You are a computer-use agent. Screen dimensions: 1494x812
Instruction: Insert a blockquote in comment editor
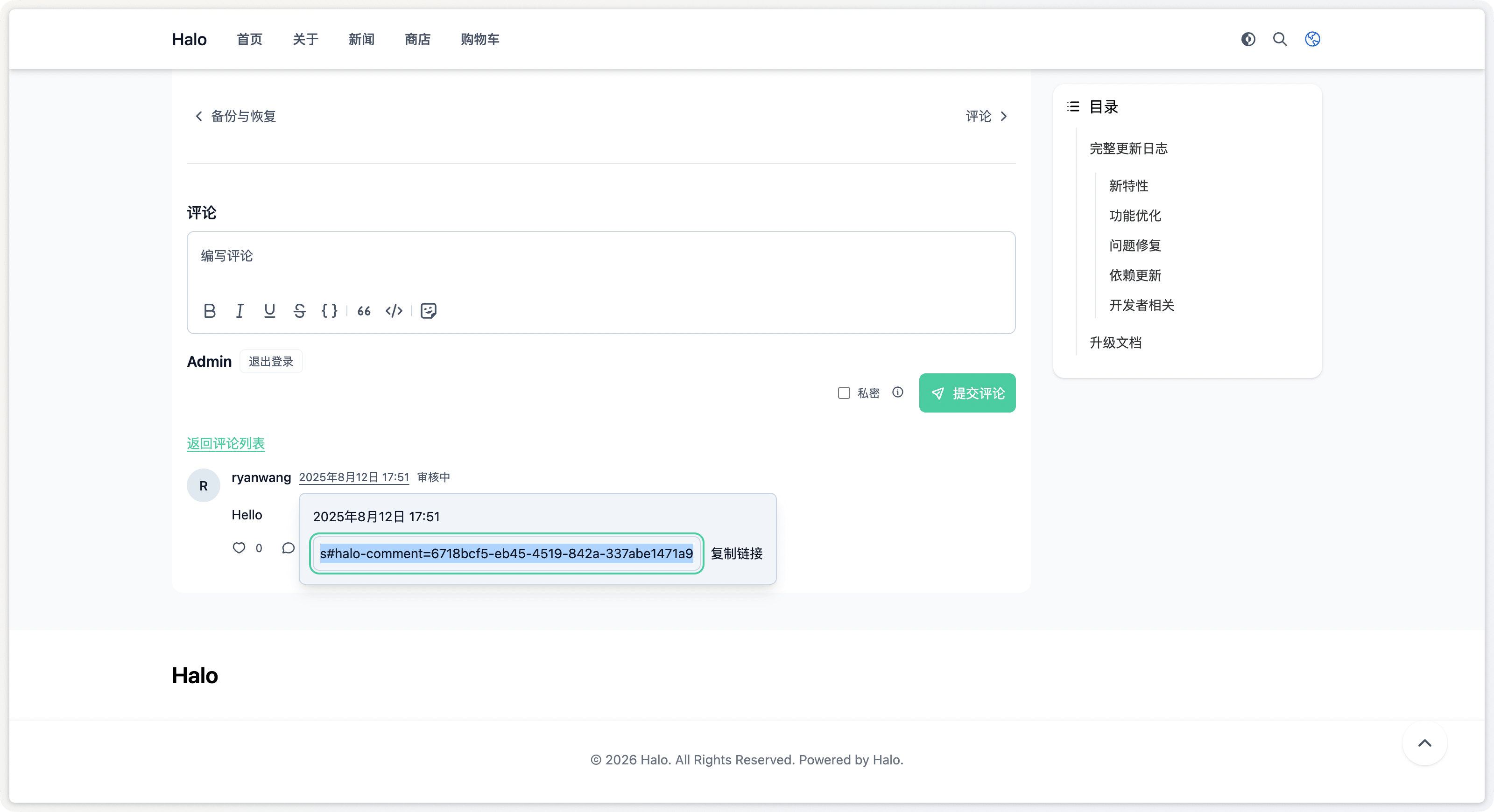364,311
